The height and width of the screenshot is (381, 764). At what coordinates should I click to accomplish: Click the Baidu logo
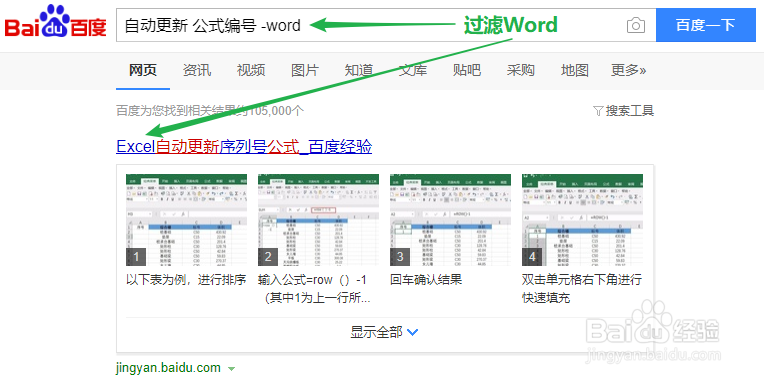56,22
